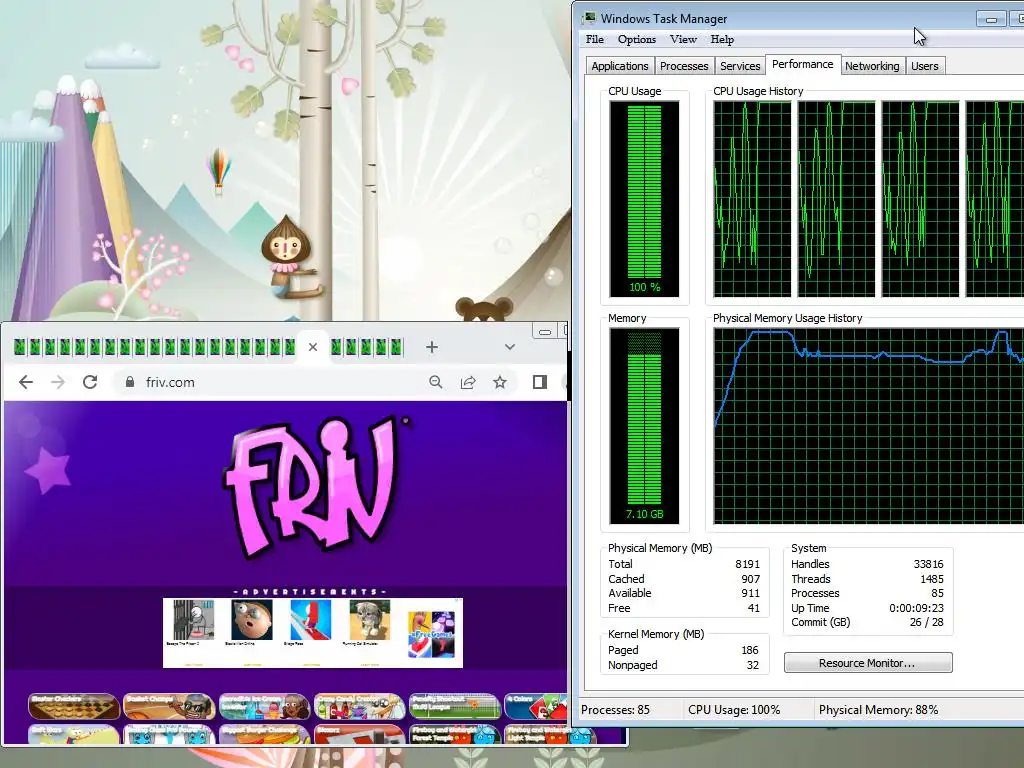Click the Threads count 1485
1024x768 pixels.
tap(931, 579)
